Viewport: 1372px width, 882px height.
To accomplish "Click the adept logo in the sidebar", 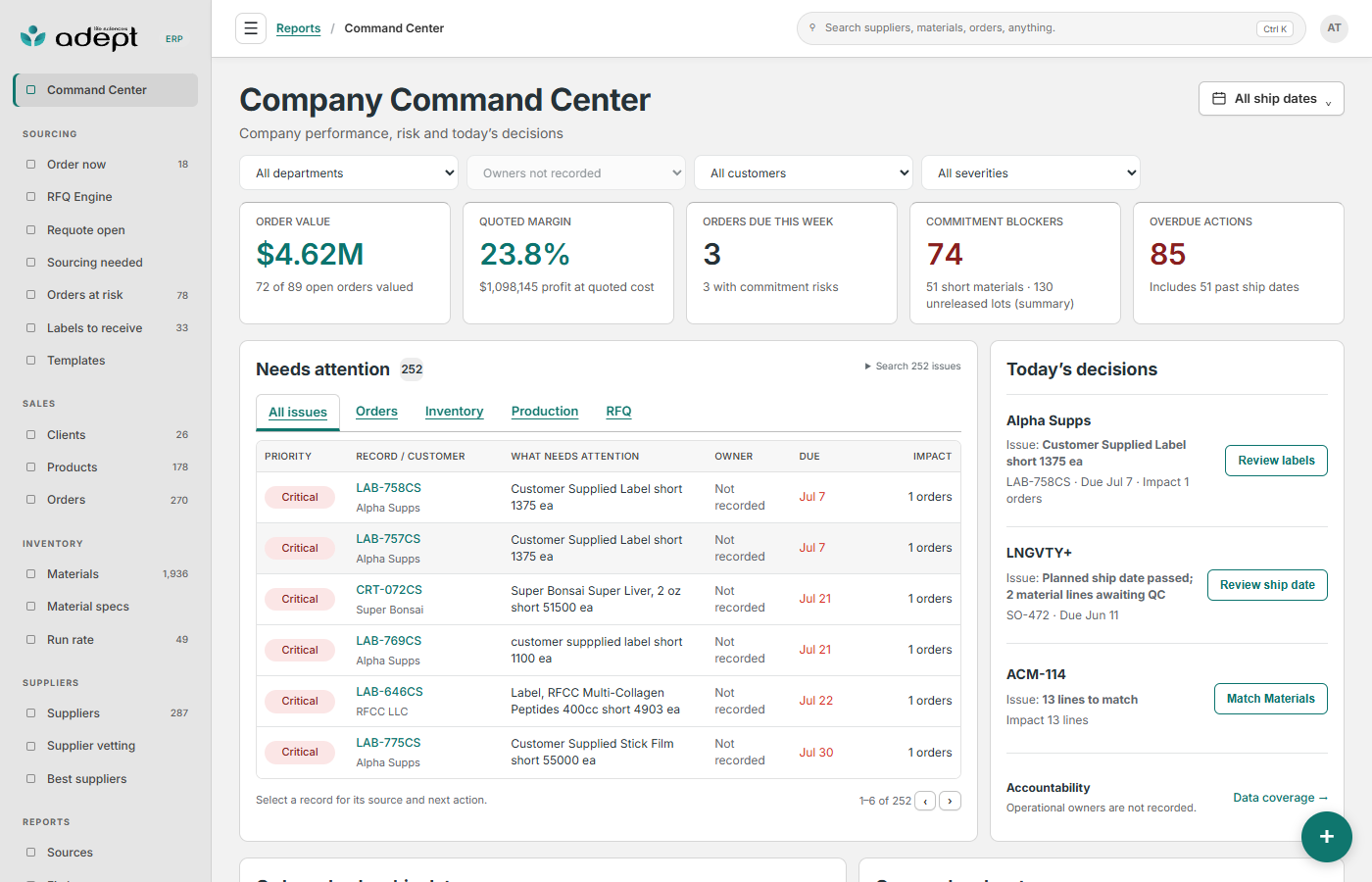I will tap(79, 37).
